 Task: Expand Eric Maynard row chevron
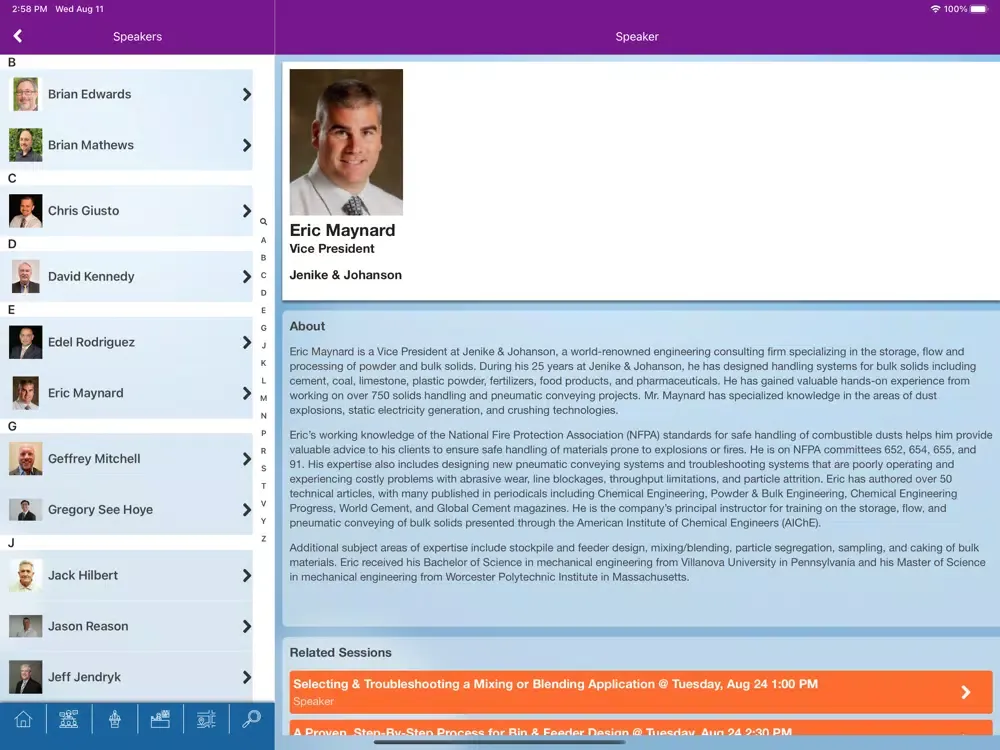coord(247,393)
